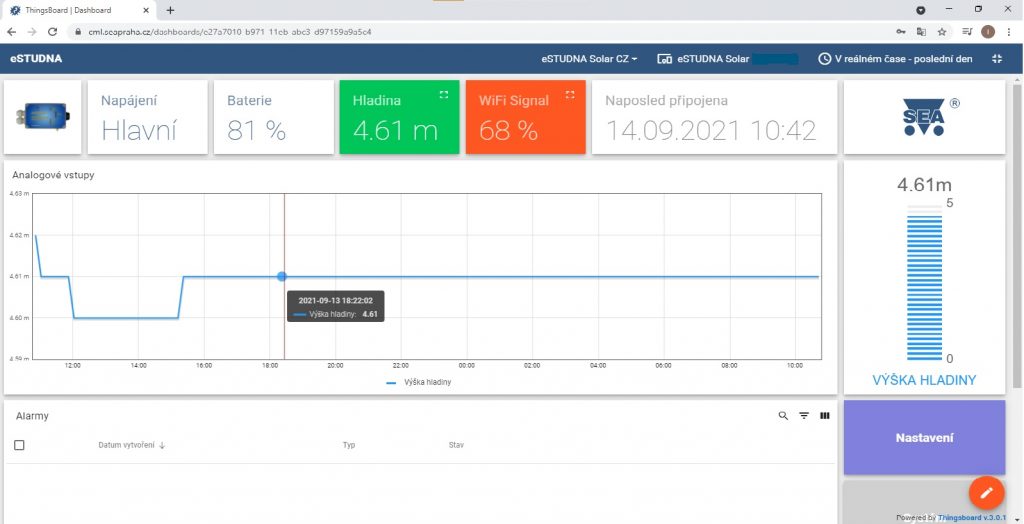1024x524 pixels.
Task: Click the VÝŠKA HLADINY gauge label
Action: point(924,380)
